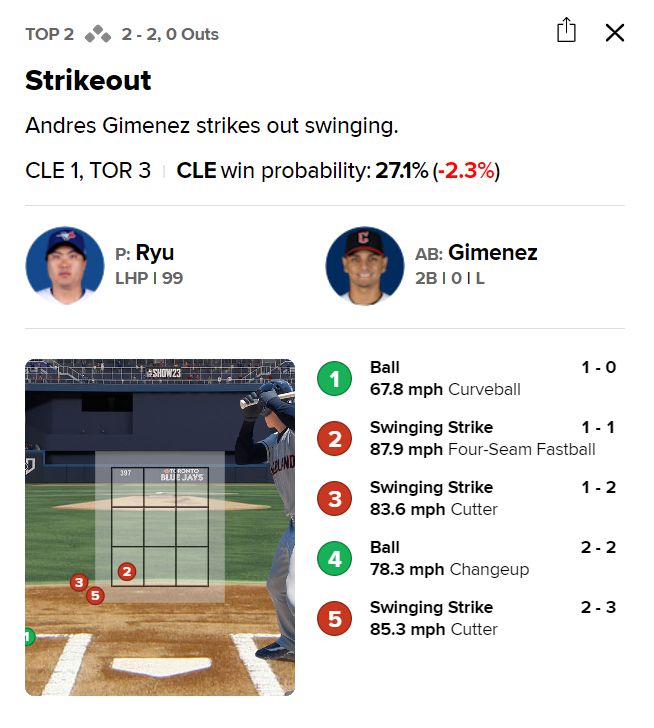Click the CLE win probability text
The width and height of the screenshot is (654, 728).
click(338, 171)
